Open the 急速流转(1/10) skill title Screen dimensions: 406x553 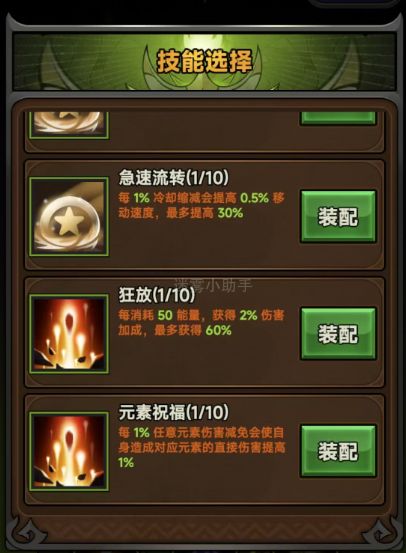pyautogui.click(x=173, y=177)
